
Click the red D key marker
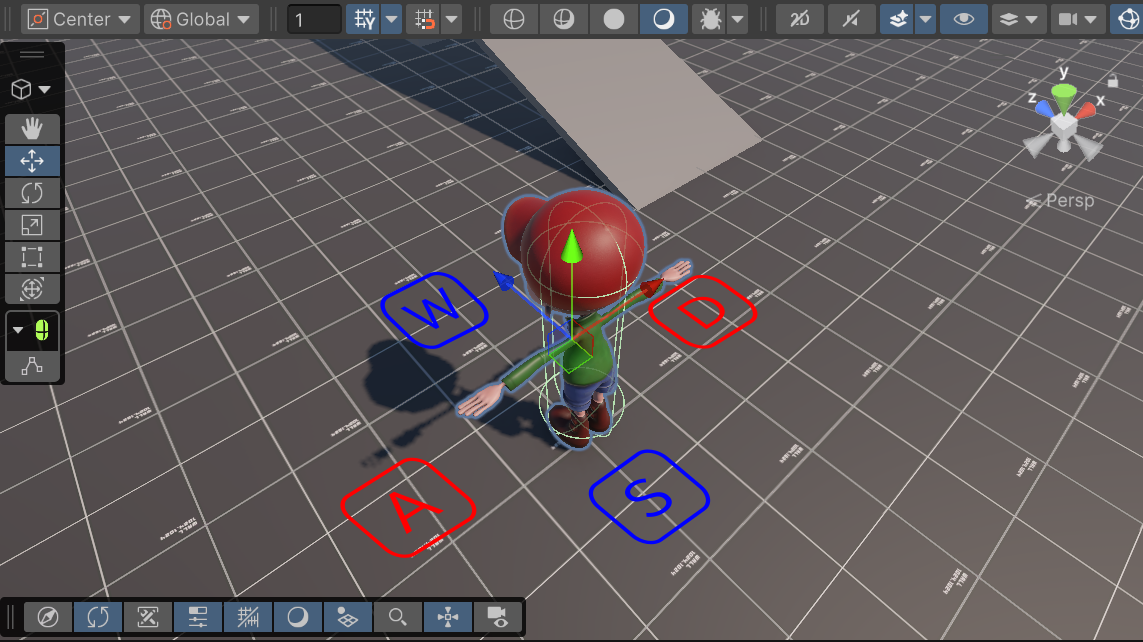point(703,312)
